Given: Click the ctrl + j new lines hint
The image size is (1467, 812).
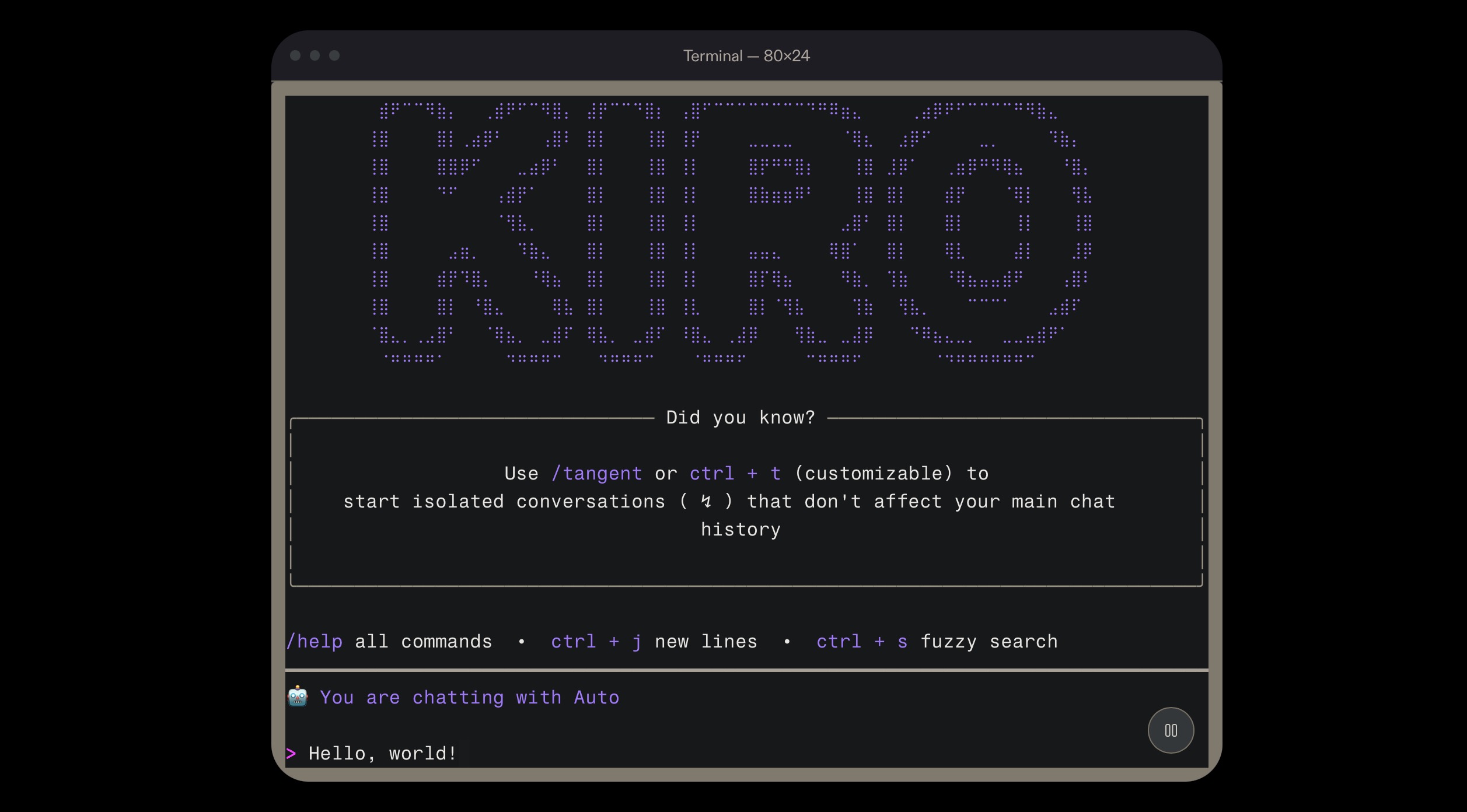Looking at the screenshot, I should 596,641.
